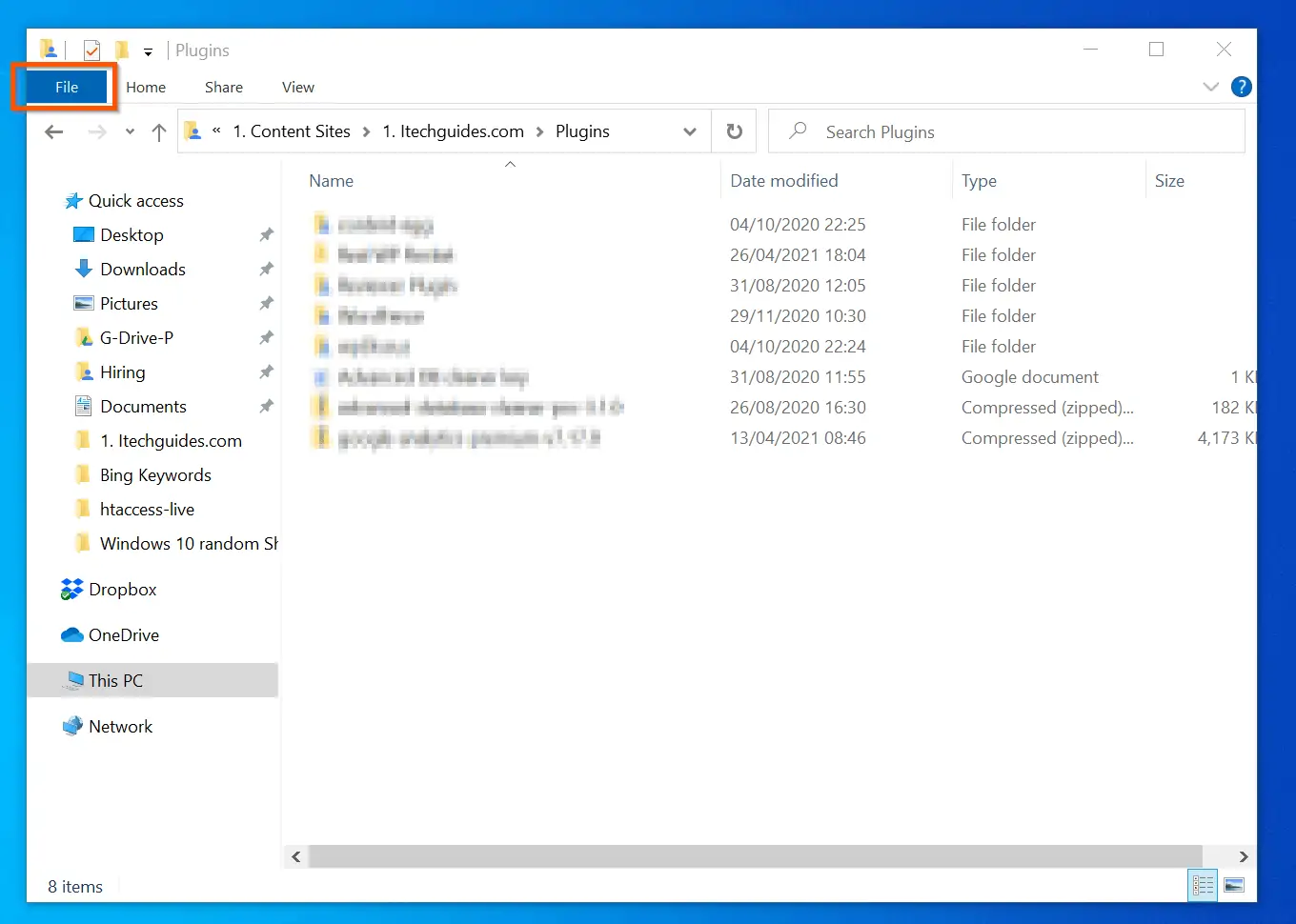Switch to Large icons view button
The height and width of the screenshot is (924, 1296).
tap(1234, 885)
